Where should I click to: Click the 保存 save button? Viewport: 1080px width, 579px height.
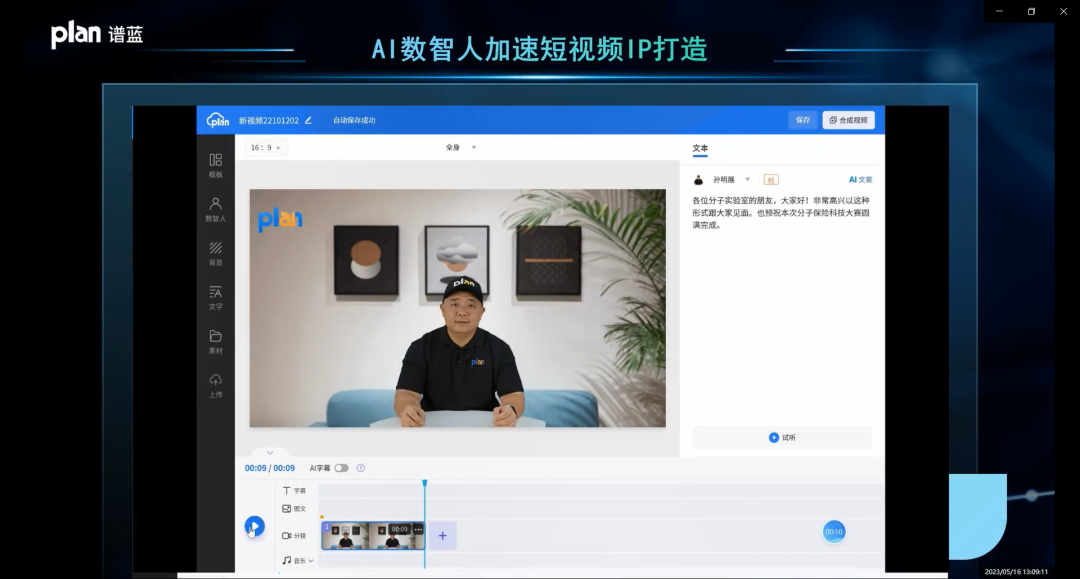803,120
